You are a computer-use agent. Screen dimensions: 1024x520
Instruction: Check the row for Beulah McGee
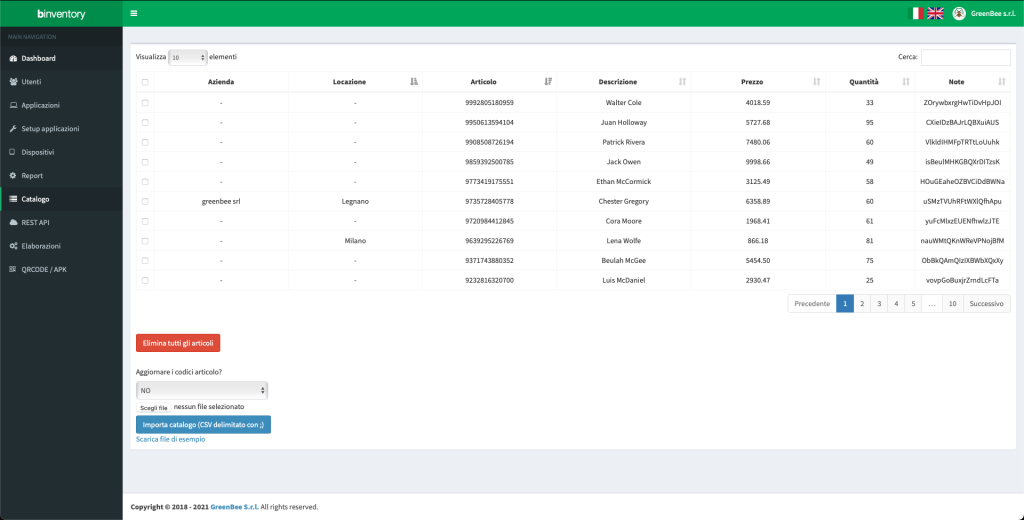tap(145, 261)
